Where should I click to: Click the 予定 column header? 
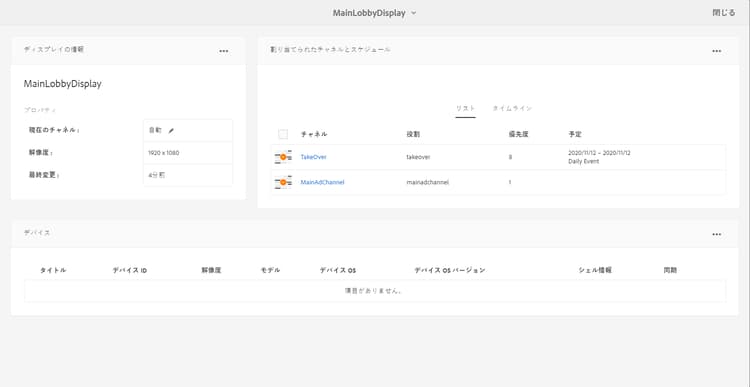tap(574, 134)
